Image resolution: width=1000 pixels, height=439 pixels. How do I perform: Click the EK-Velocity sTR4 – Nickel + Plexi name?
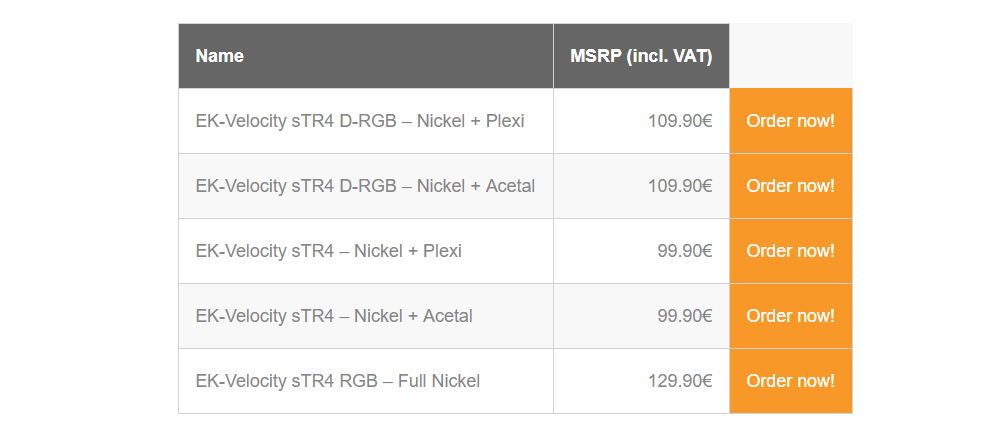click(329, 251)
